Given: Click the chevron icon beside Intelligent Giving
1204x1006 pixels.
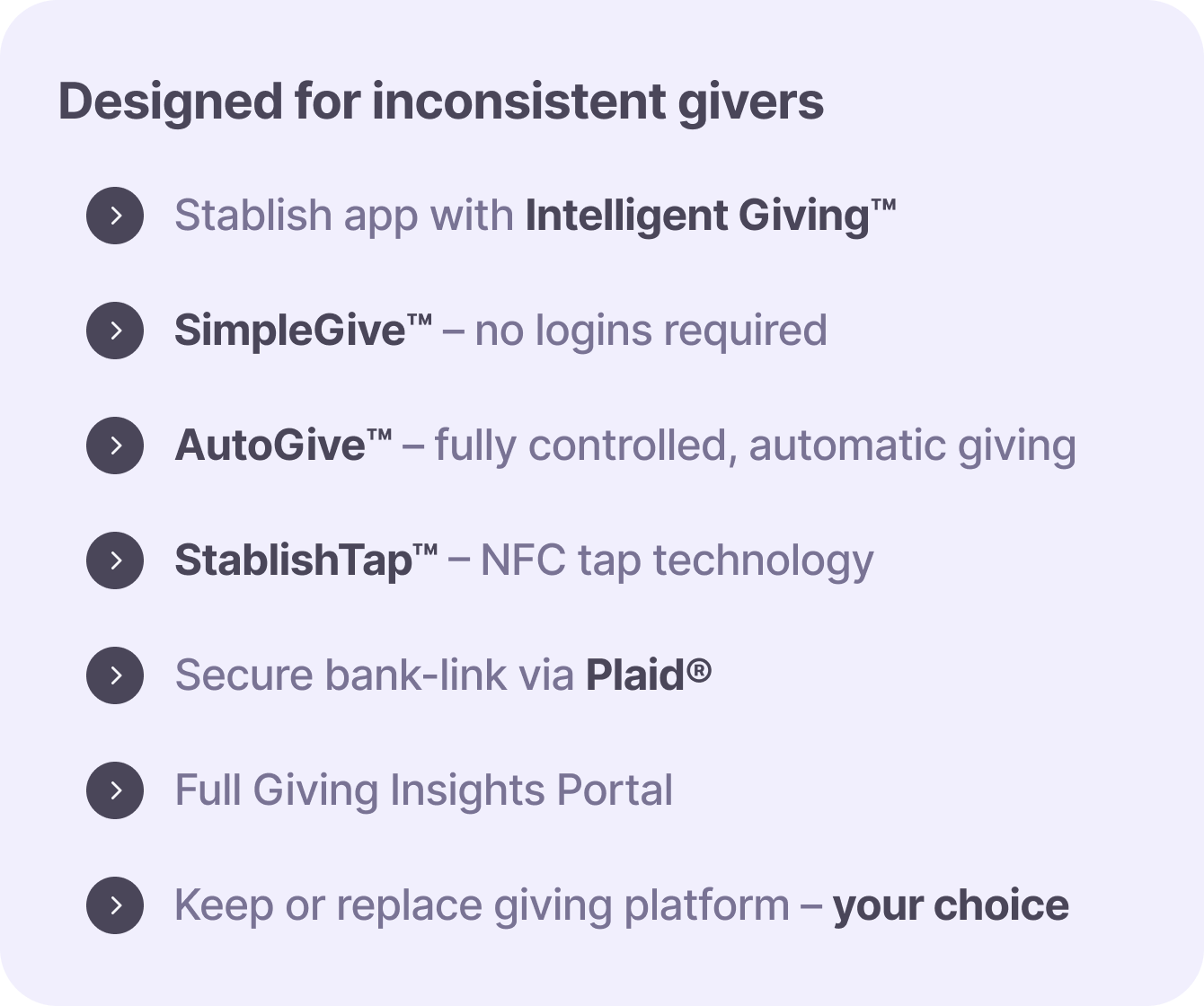Looking at the screenshot, I should 115,216.
